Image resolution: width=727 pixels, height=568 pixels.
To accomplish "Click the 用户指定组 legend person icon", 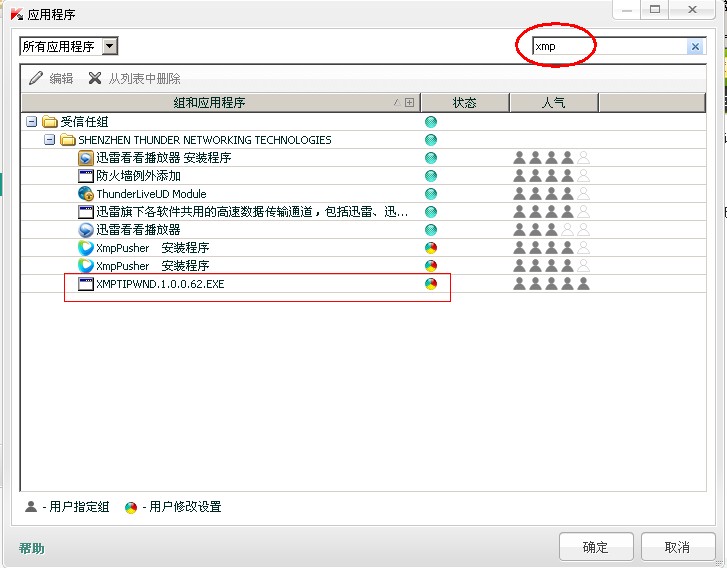I will [31, 507].
